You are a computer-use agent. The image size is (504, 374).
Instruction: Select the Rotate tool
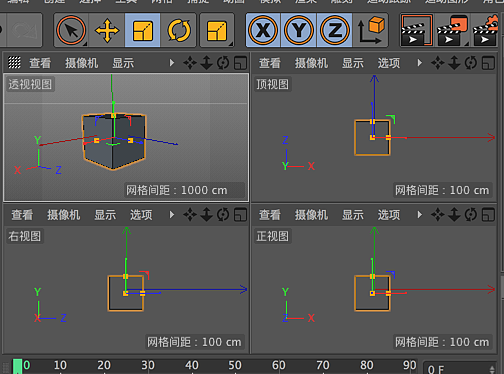click(x=179, y=30)
